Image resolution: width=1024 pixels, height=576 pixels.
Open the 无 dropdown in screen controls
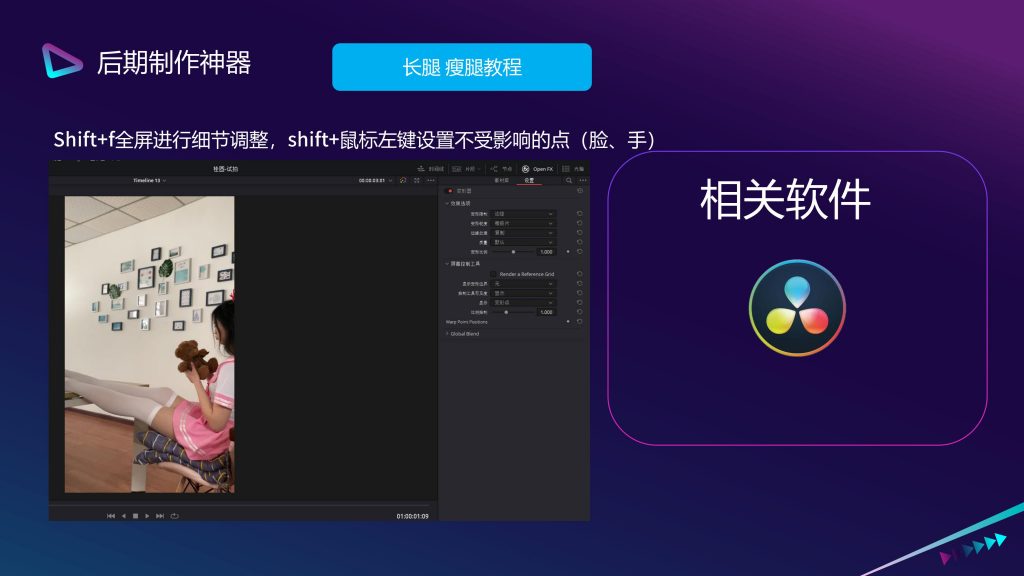tap(523, 283)
